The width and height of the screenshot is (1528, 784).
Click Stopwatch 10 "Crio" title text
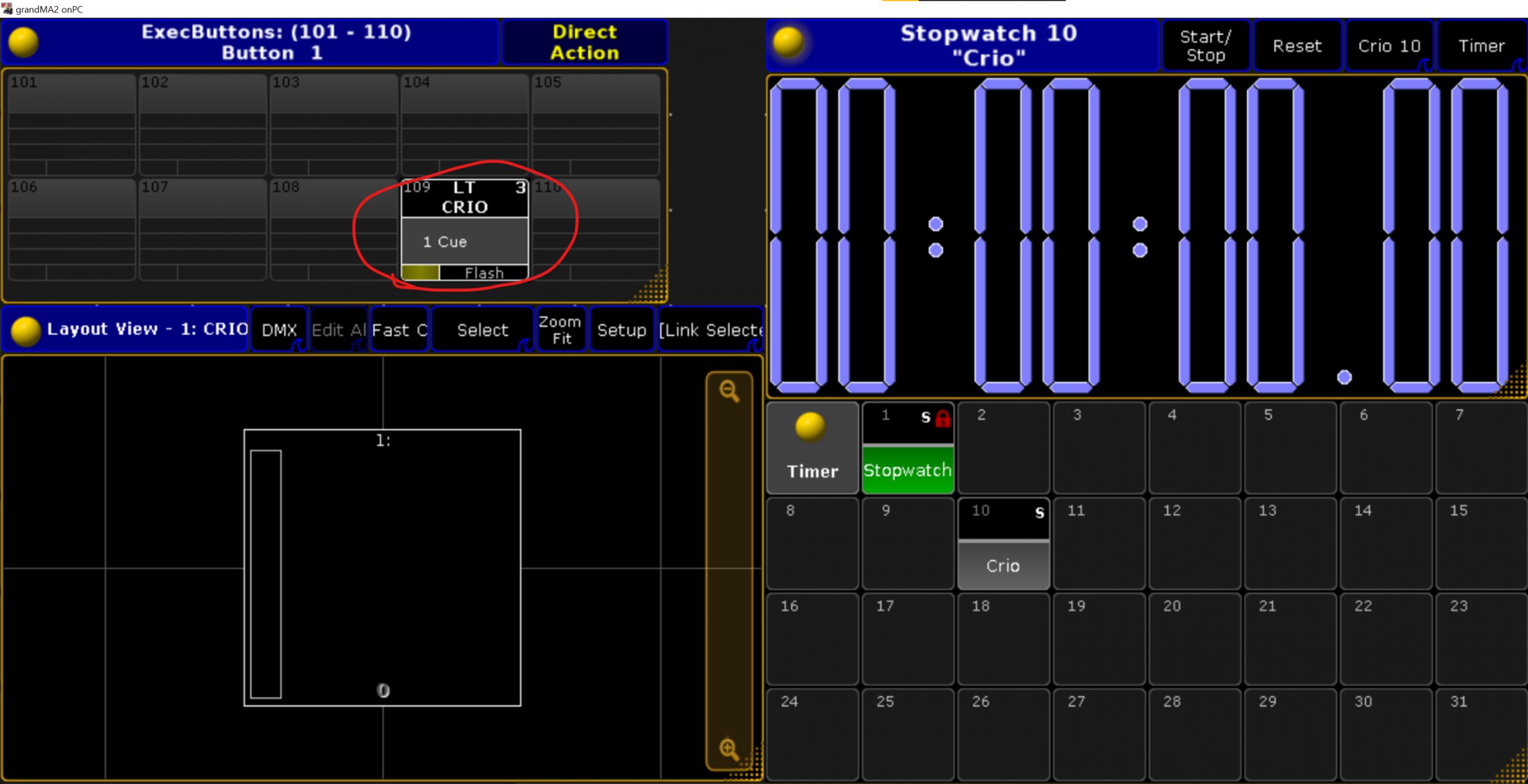(989, 46)
